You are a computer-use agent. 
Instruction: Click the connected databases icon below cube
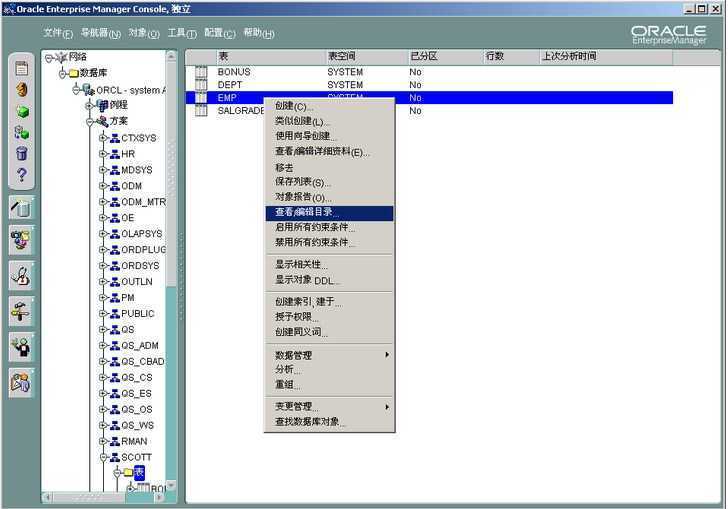point(21,133)
